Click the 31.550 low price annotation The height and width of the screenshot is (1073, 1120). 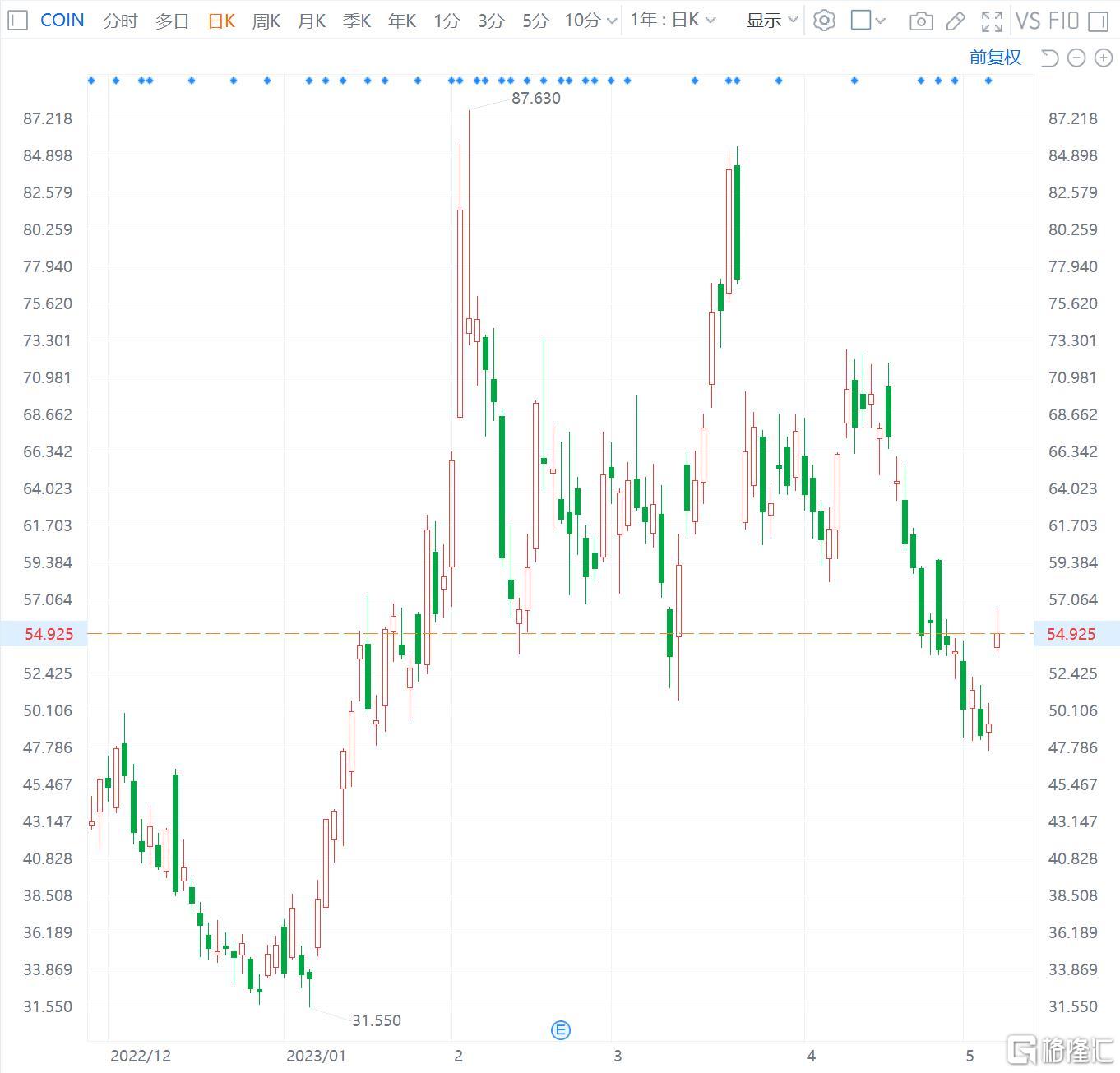coord(377,1020)
